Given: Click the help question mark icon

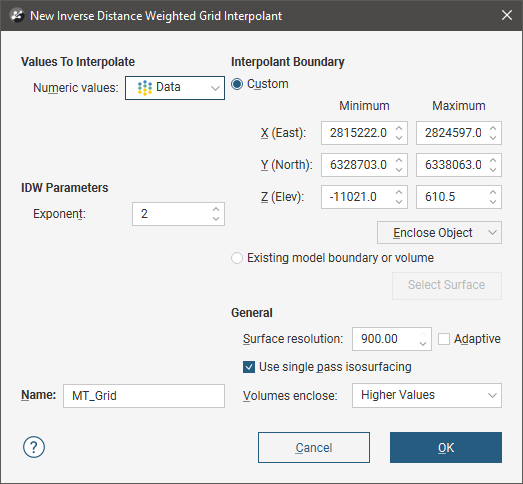Looking at the screenshot, I should tap(34, 447).
